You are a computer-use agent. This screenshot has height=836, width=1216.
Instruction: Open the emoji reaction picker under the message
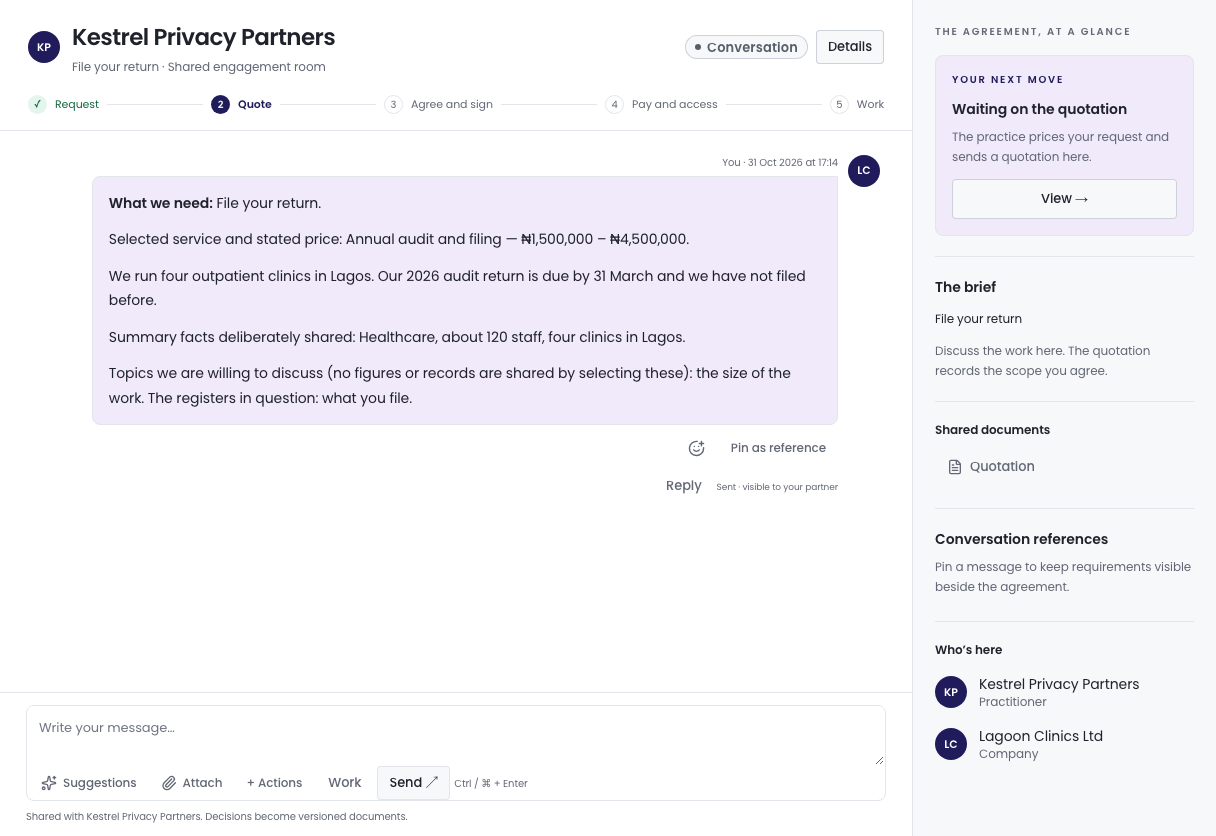click(697, 448)
